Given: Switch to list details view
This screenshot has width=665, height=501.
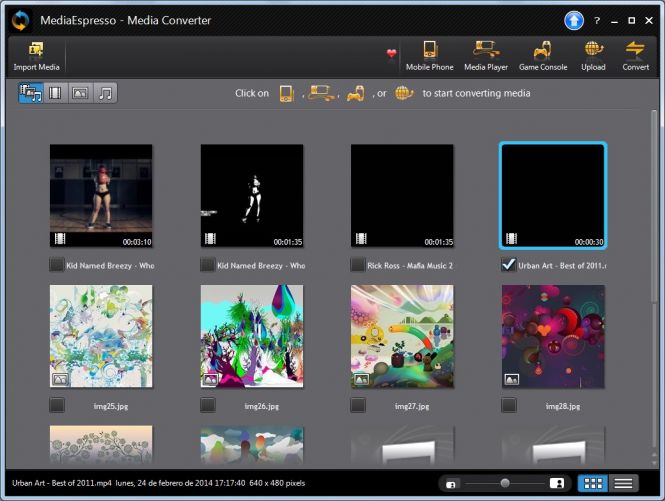Looking at the screenshot, I should pos(623,483).
